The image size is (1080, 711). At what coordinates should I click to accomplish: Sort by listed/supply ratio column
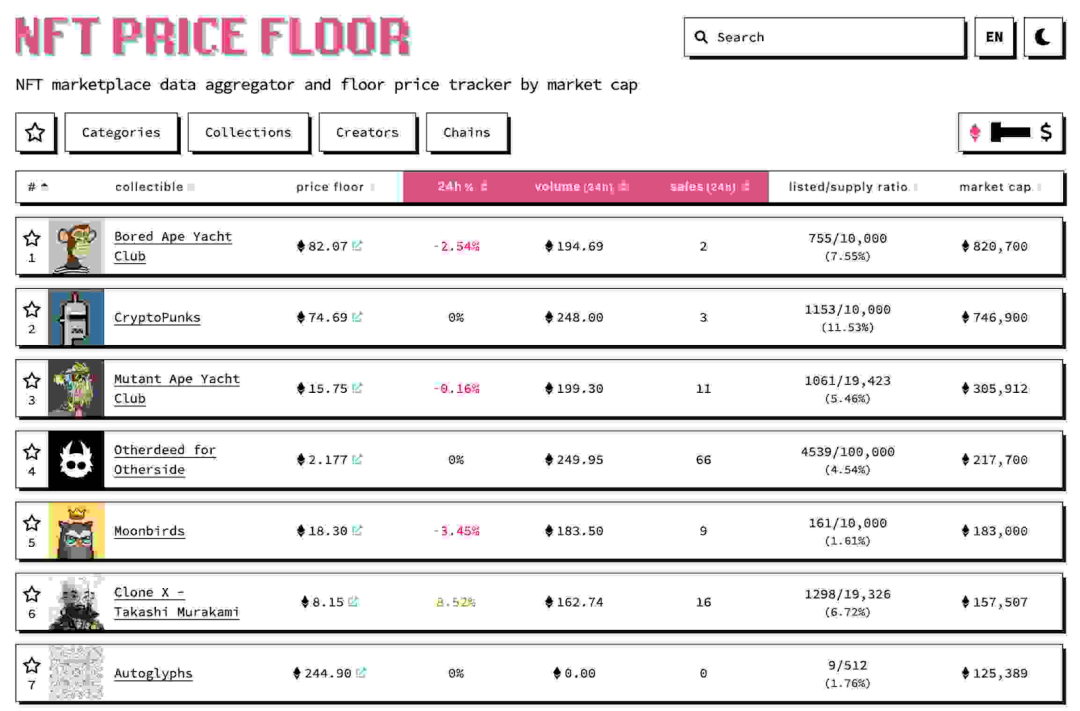coord(853,187)
